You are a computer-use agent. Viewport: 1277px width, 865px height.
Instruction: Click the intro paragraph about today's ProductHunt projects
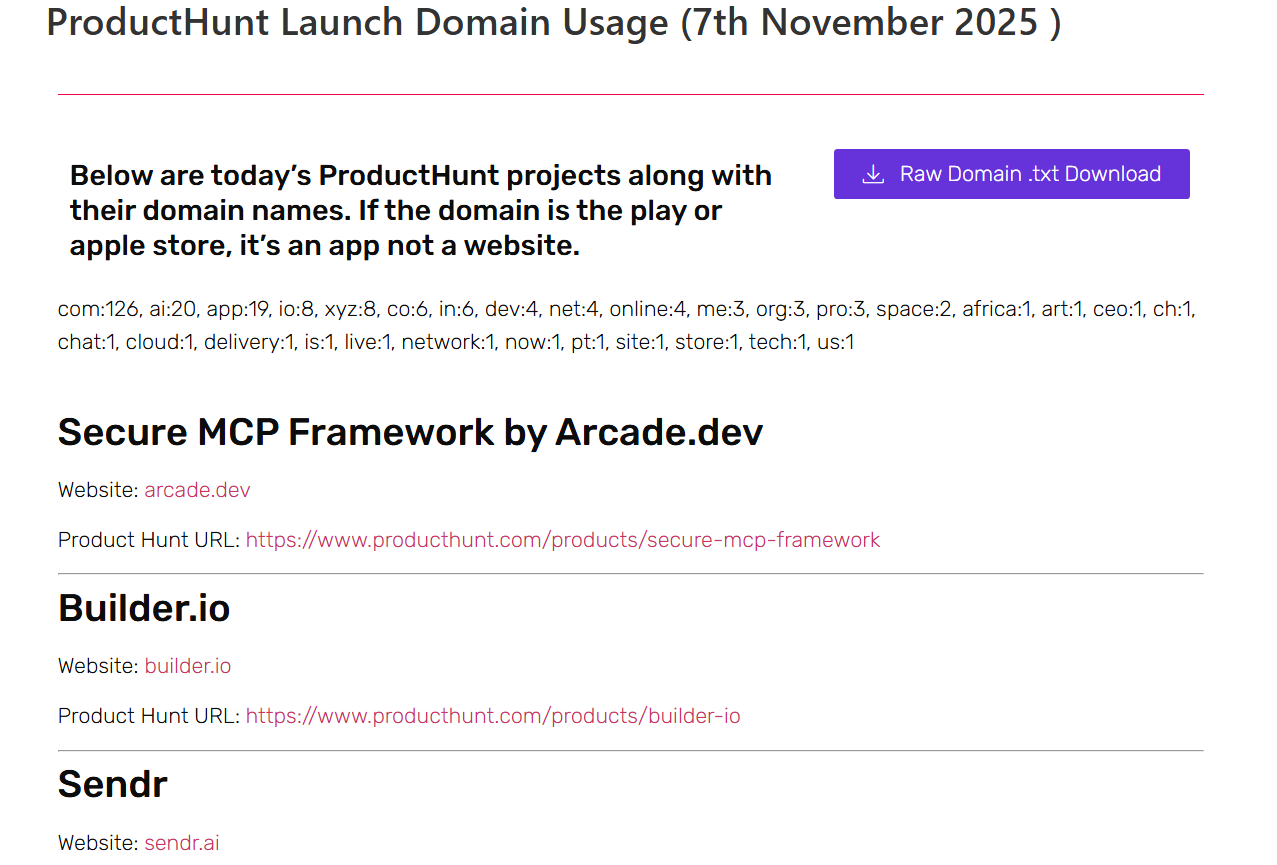coord(420,210)
